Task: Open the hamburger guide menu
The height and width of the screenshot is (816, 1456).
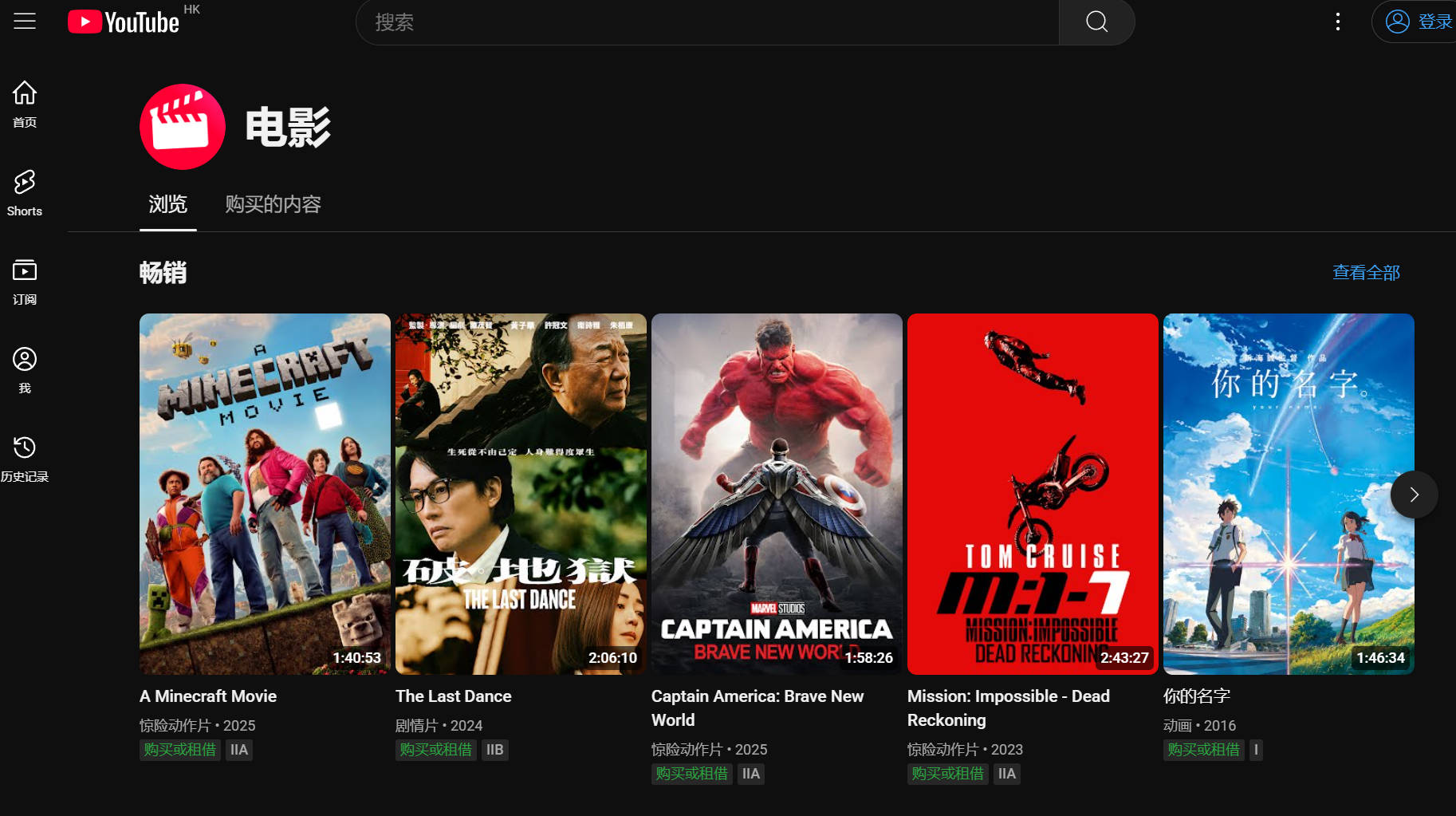Action: coord(25,22)
